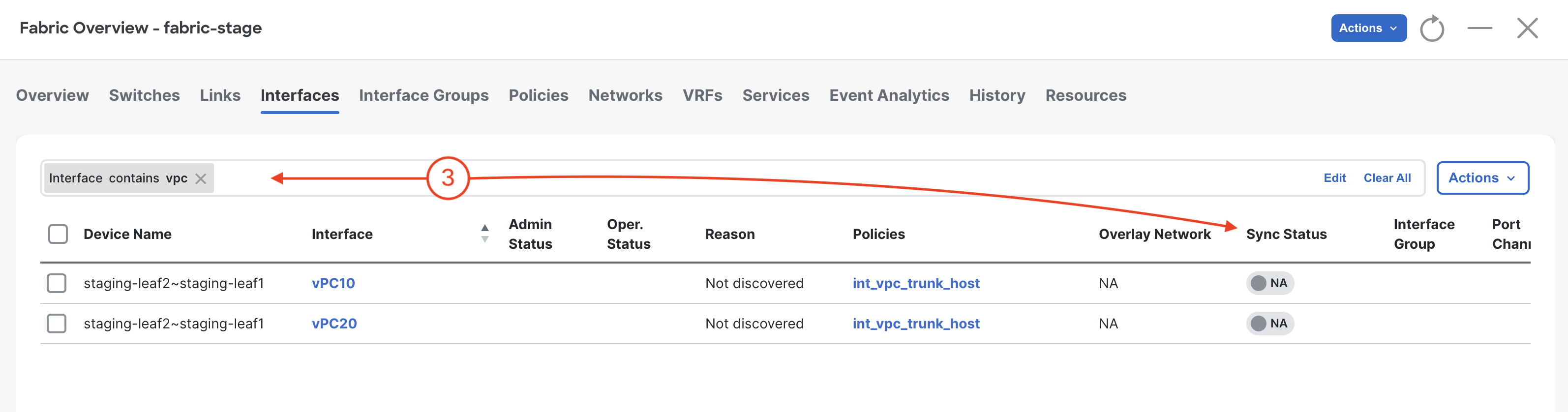Screen dimensions: 1568x412
Task: Click Clear All filters link
Action: (1387, 177)
